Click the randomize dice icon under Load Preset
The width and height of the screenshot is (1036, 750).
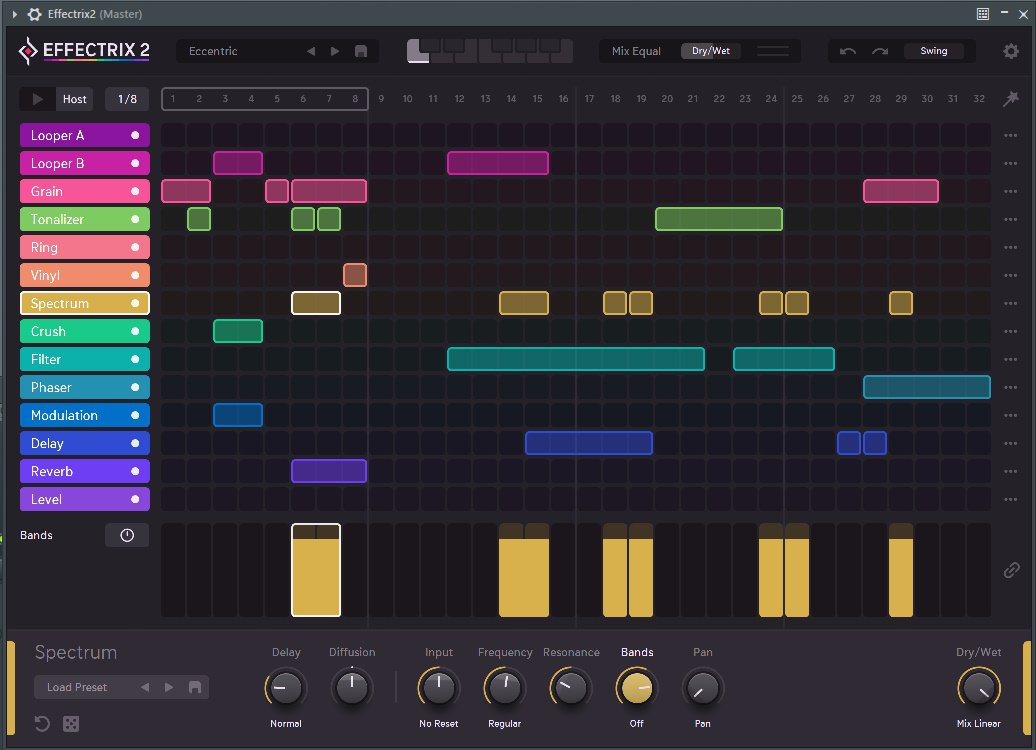71,724
